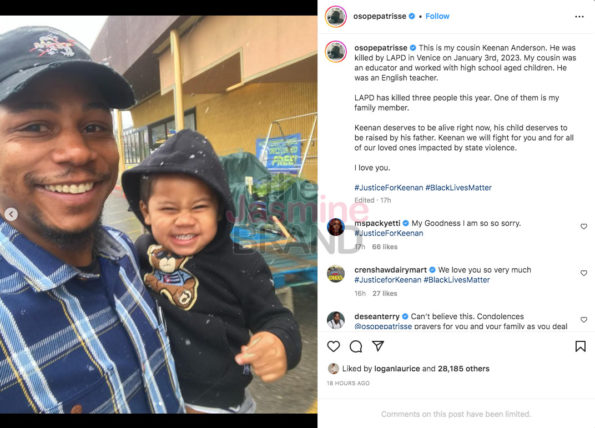Open the #BlackLivesMatter hashtag in caption
Screen dimensions: 595x428
click(458, 187)
